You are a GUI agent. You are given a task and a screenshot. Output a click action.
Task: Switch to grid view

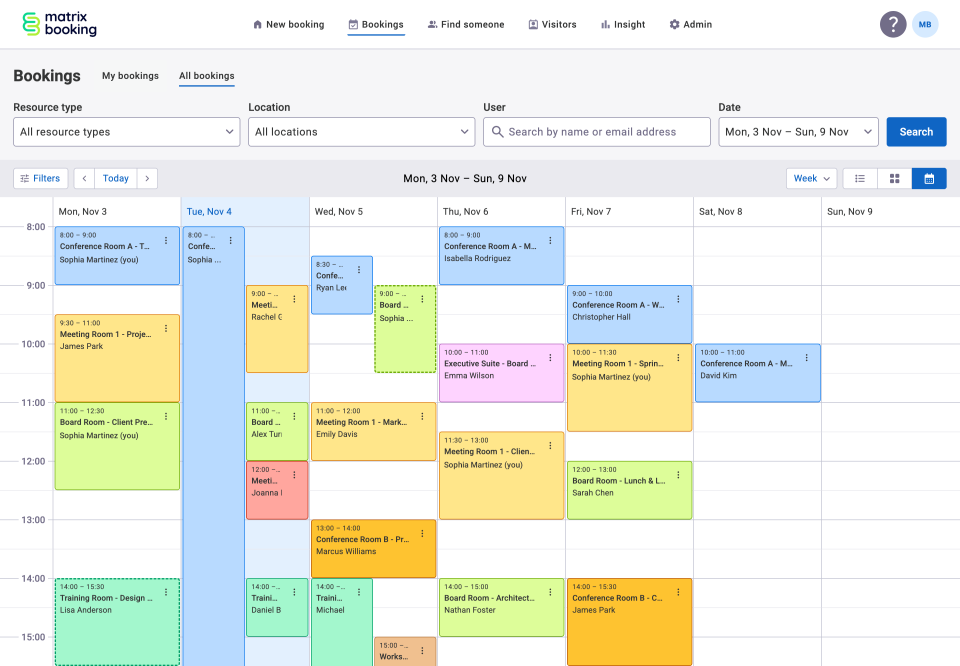pos(894,178)
